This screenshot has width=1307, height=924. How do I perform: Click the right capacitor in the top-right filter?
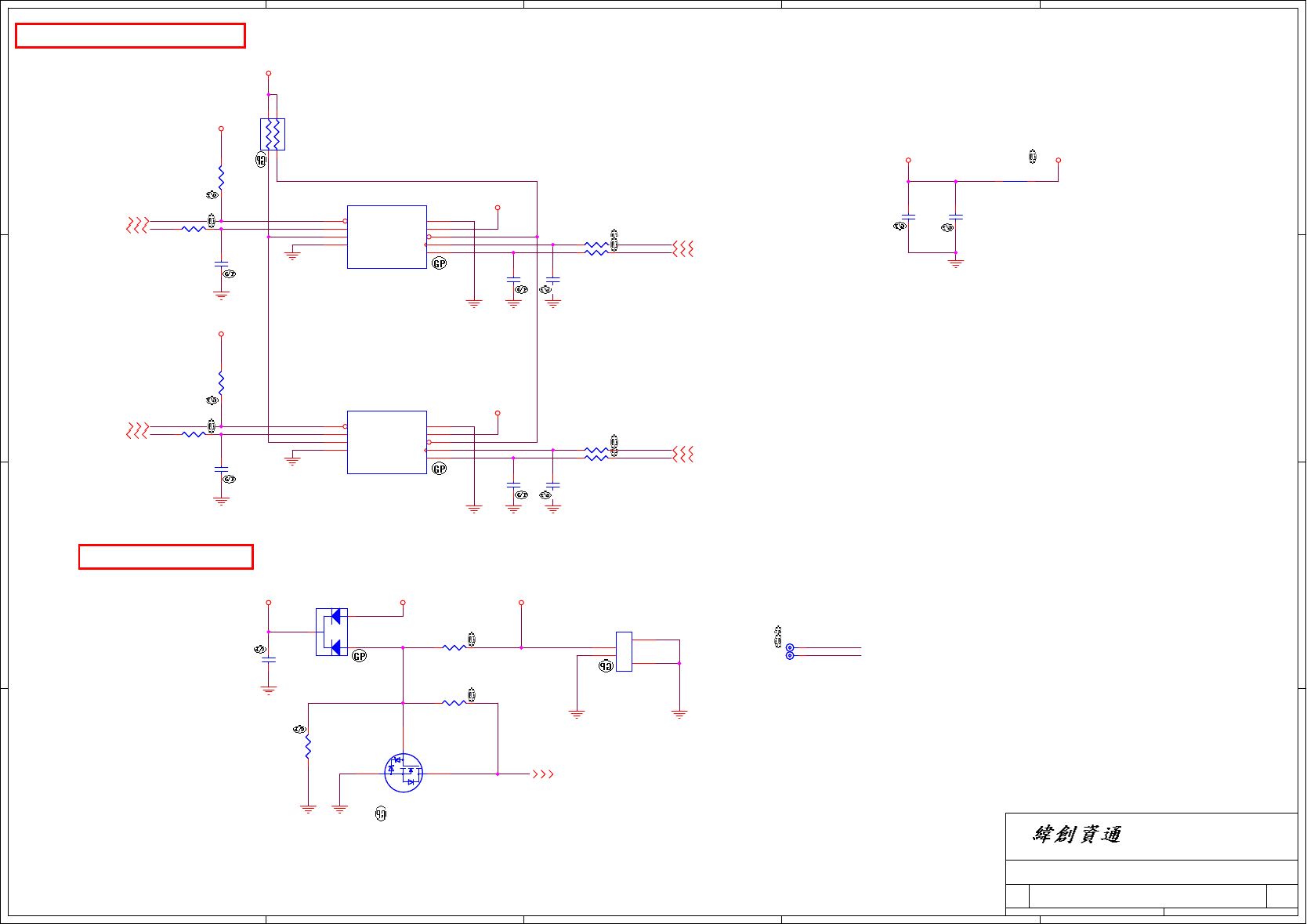(x=956, y=216)
